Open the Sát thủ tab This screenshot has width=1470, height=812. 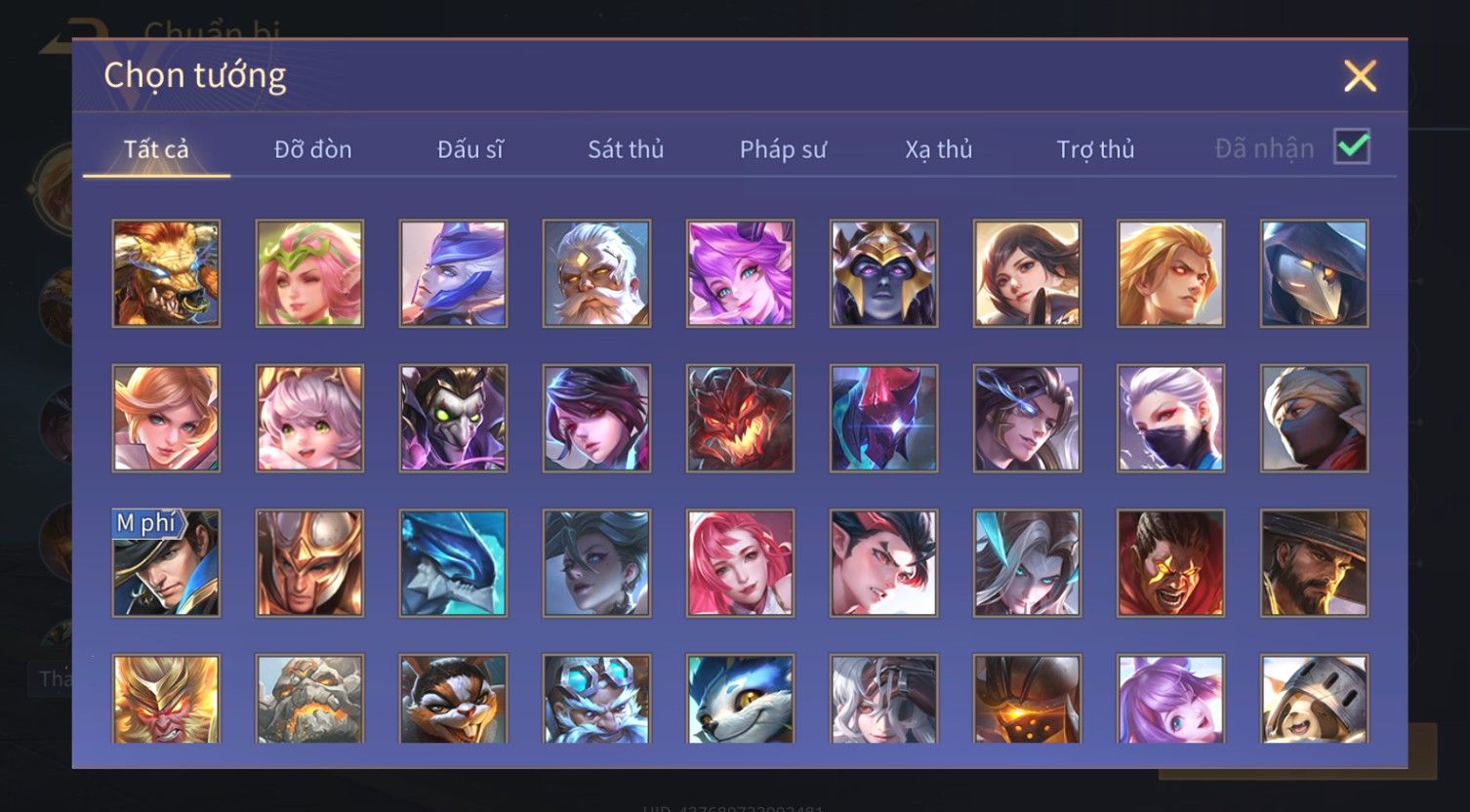tap(626, 149)
